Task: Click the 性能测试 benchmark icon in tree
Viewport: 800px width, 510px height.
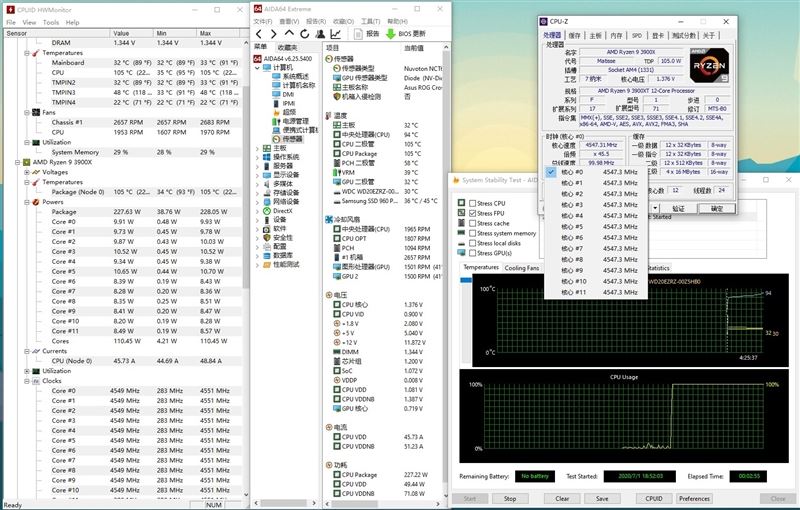Action: [x=267, y=265]
